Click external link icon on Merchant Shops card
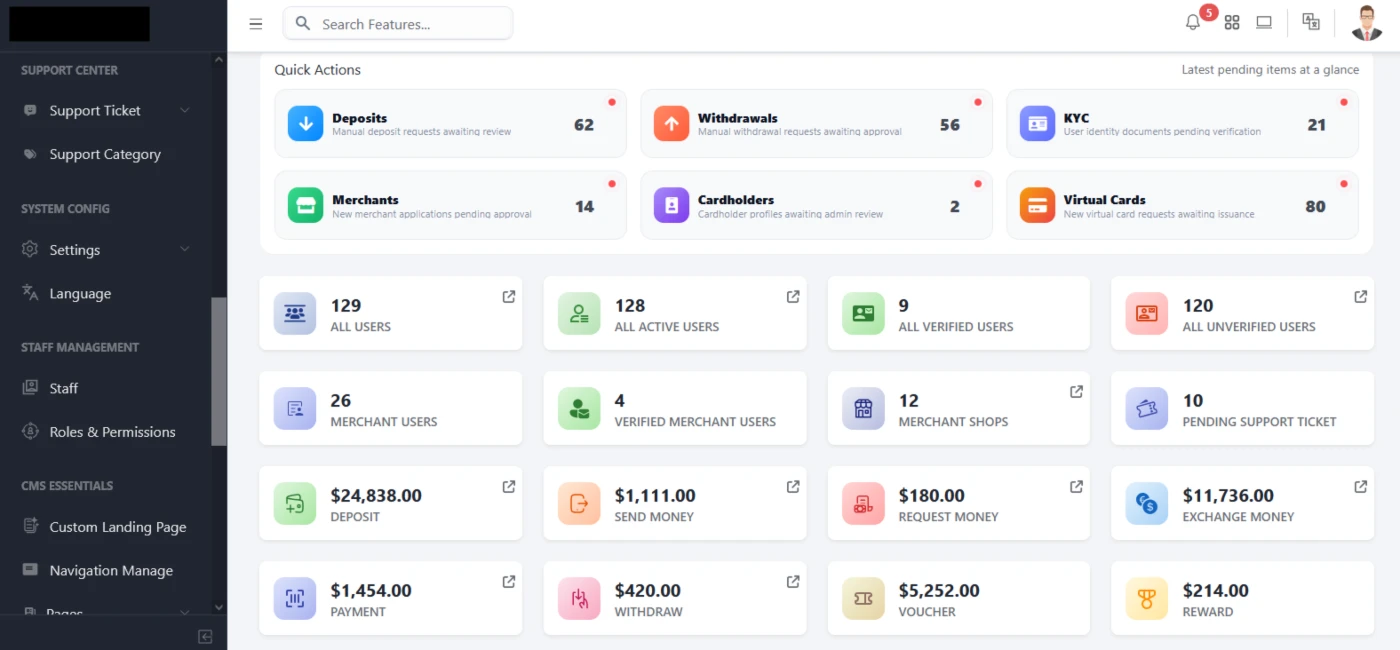The height and width of the screenshot is (650, 1400). coord(1076,392)
